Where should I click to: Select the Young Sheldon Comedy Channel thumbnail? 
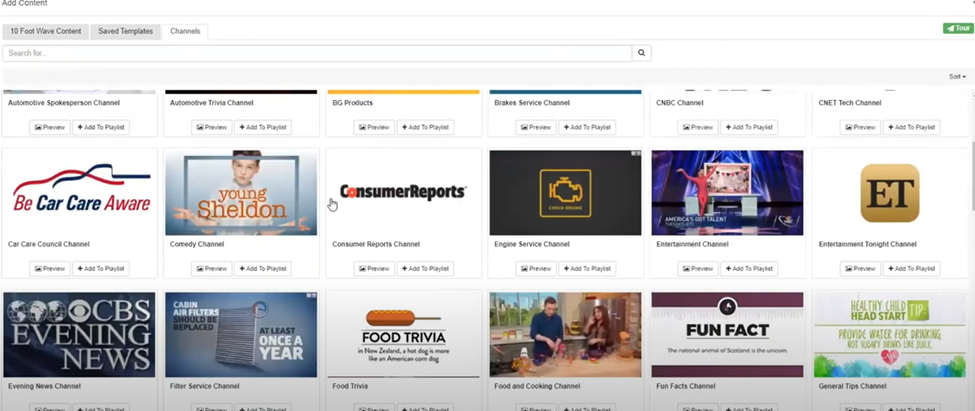pos(241,193)
